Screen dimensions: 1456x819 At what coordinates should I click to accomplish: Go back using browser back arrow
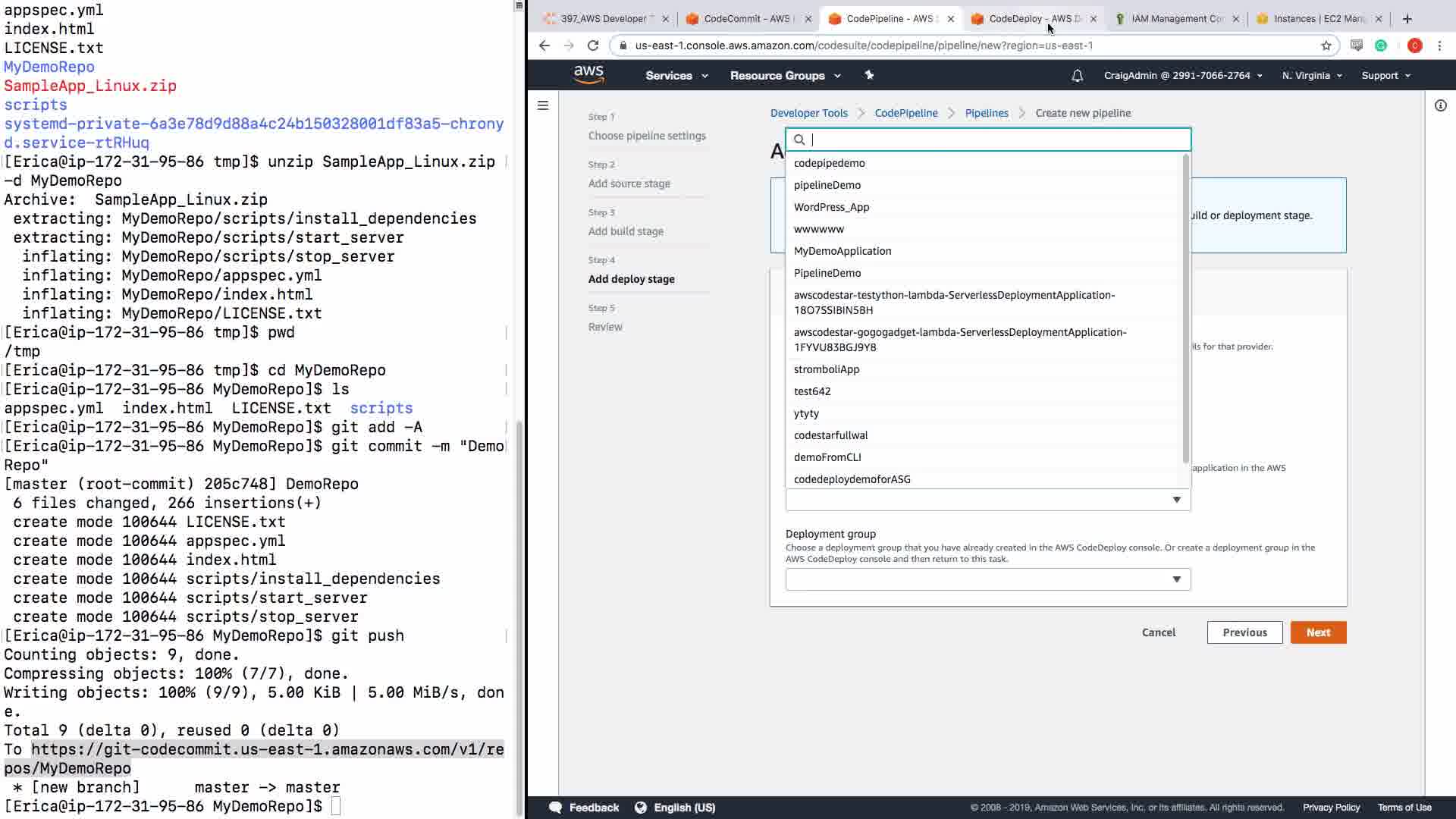(544, 45)
